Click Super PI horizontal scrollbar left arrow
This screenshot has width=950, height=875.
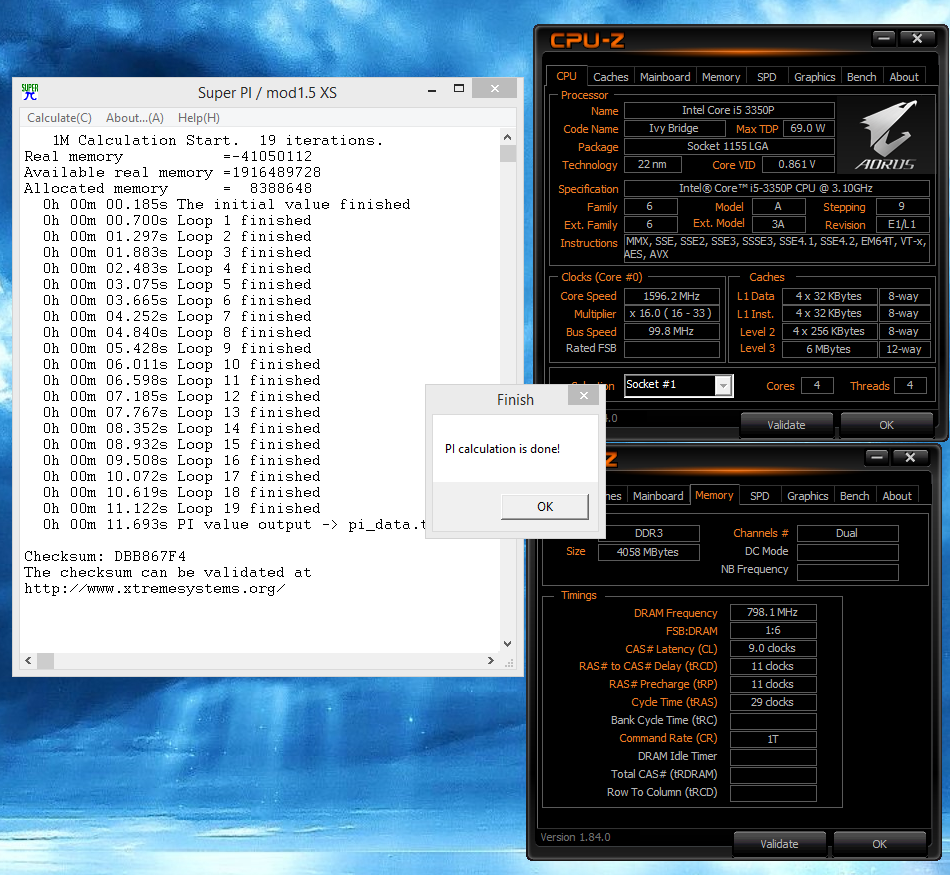point(28,660)
